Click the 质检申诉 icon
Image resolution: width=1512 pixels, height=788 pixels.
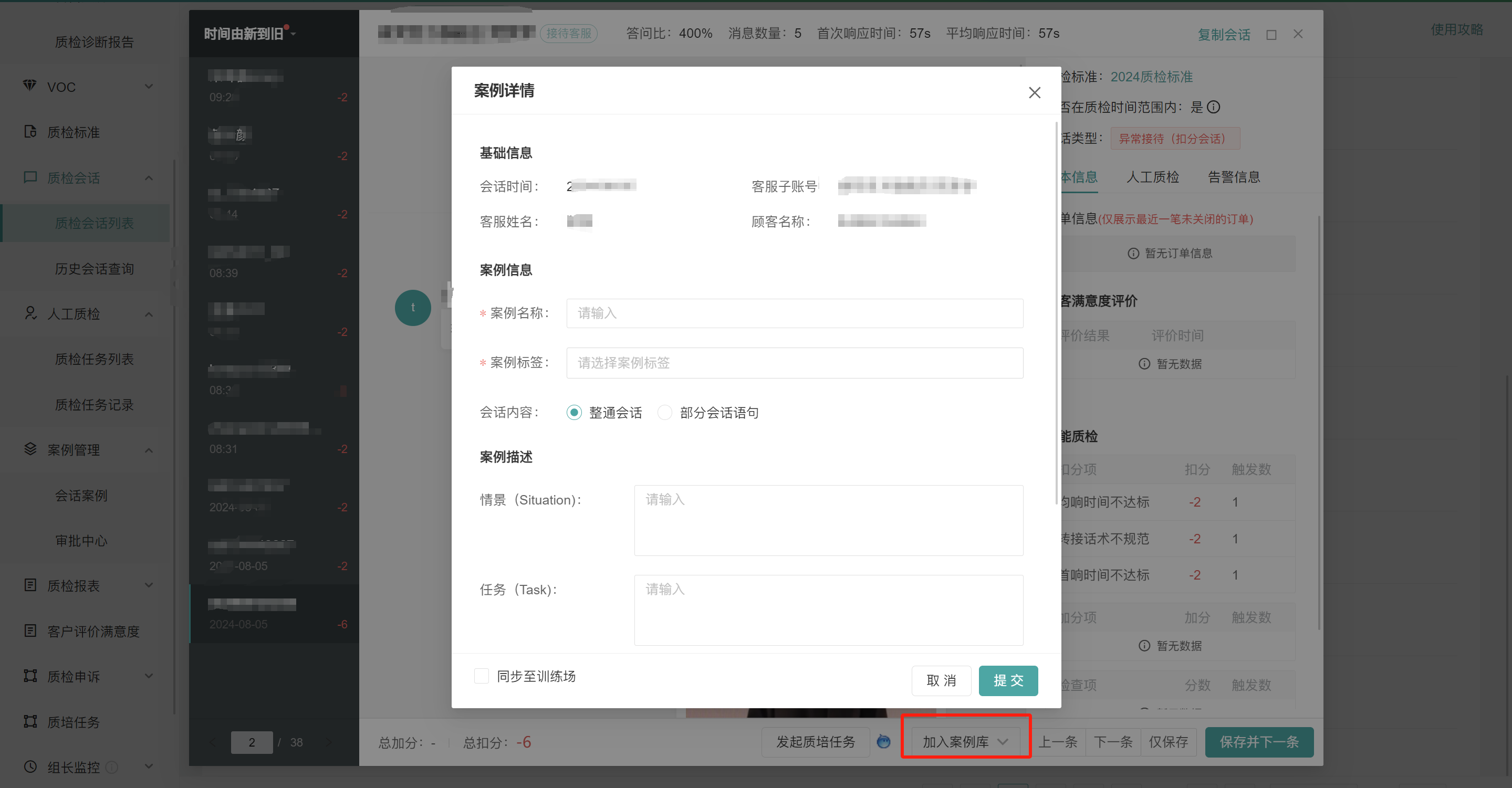point(30,675)
